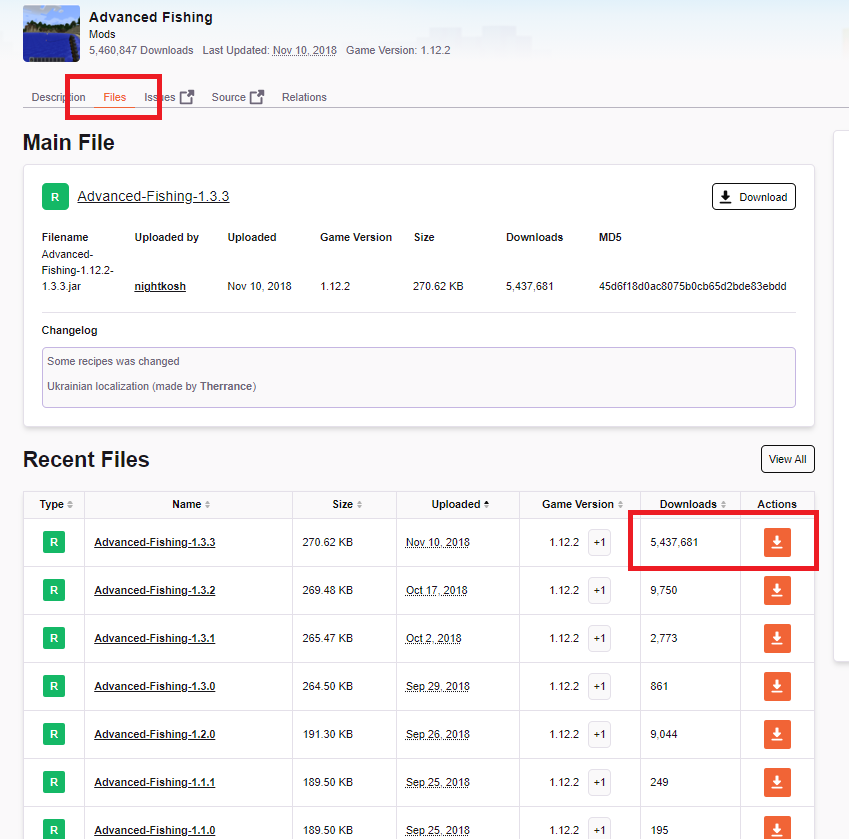Sort table by Name column
Image resolution: width=849 pixels, height=839 pixels.
190,504
